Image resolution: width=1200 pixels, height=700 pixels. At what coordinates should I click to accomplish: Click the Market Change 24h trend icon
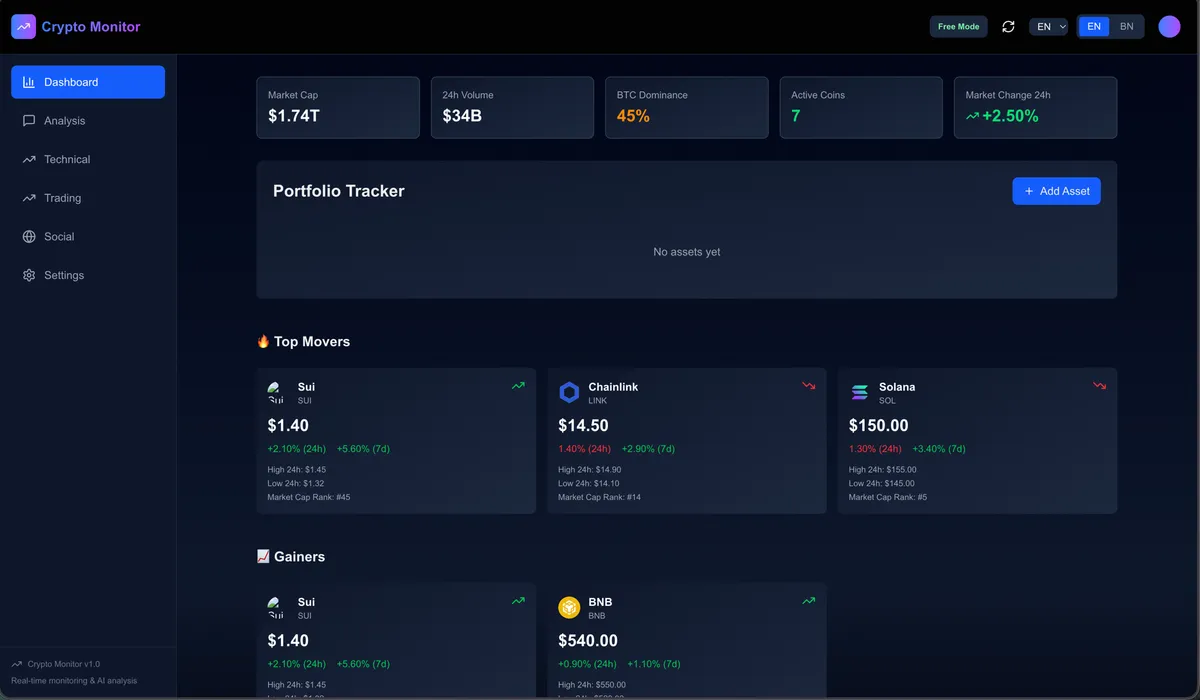pyautogui.click(x=972, y=116)
